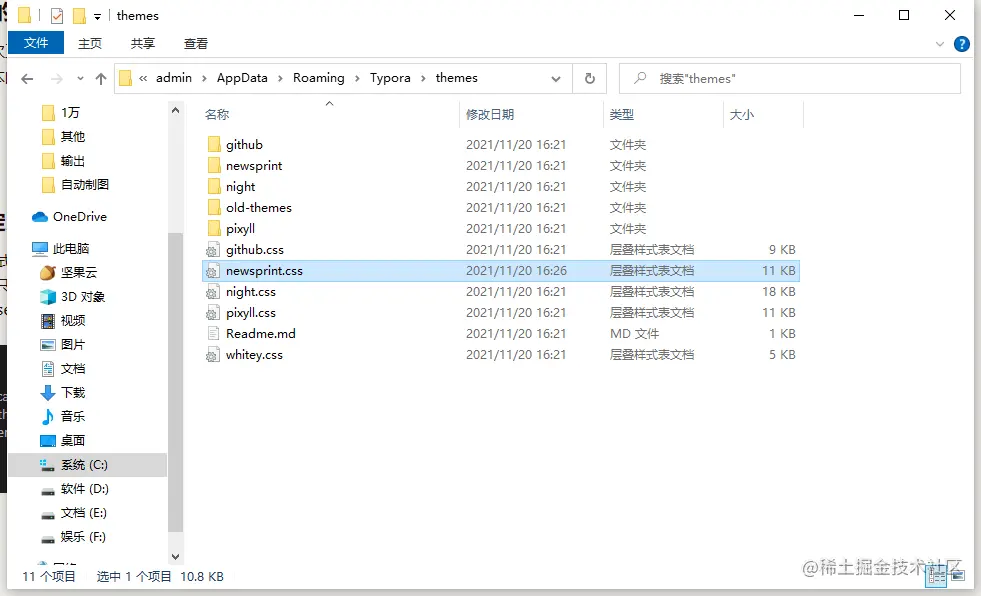Image resolution: width=981 pixels, height=596 pixels.
Task: Click the Back navigation arrow
Action: pyautogui.click(x=27, y=79)
